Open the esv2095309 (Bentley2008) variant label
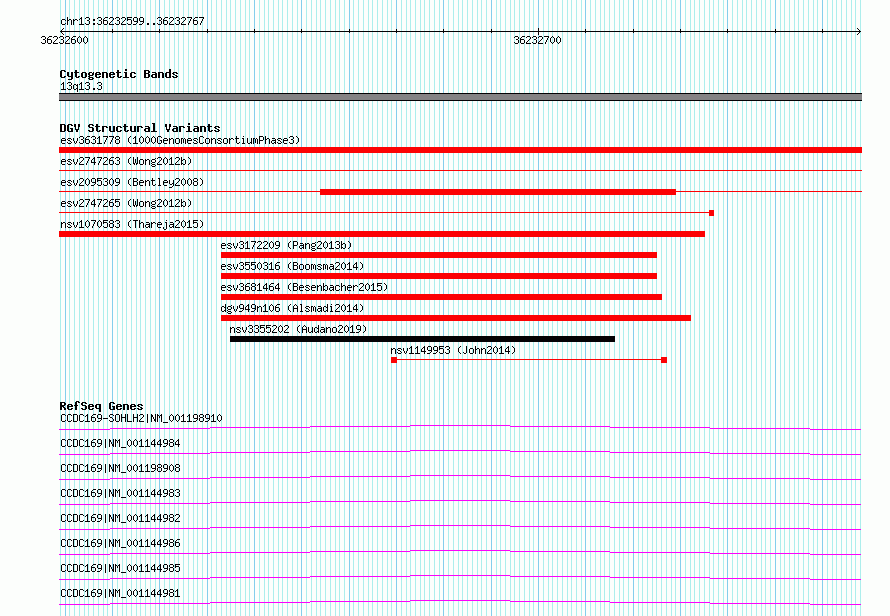 coord(132,182)
